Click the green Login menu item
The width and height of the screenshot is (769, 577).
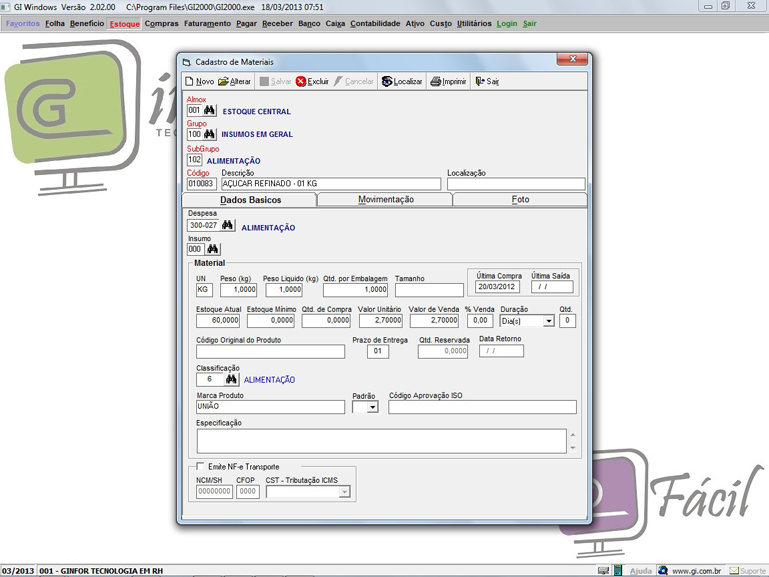point(507,24)
